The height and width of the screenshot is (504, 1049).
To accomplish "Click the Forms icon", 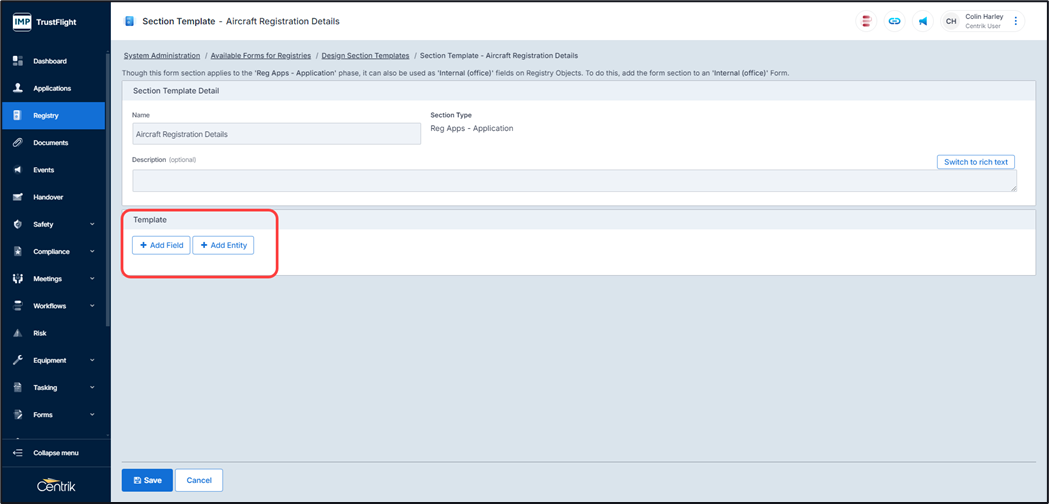I will pos(18,414).
